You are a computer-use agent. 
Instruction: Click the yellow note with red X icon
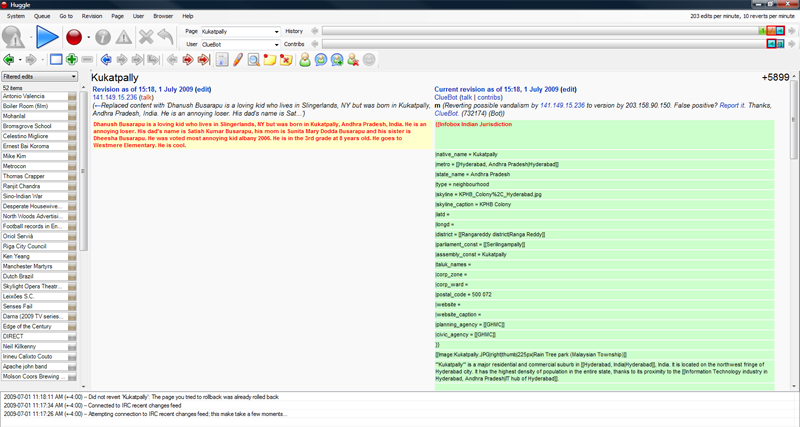pyautogui.click(x=286, y=60)
